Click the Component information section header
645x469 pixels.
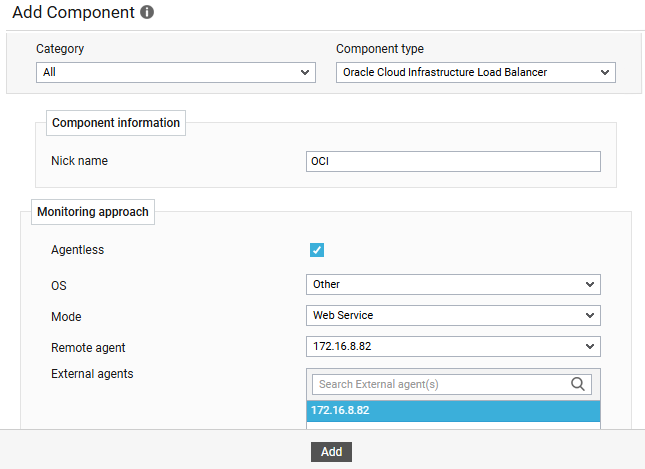coord(116,123)
